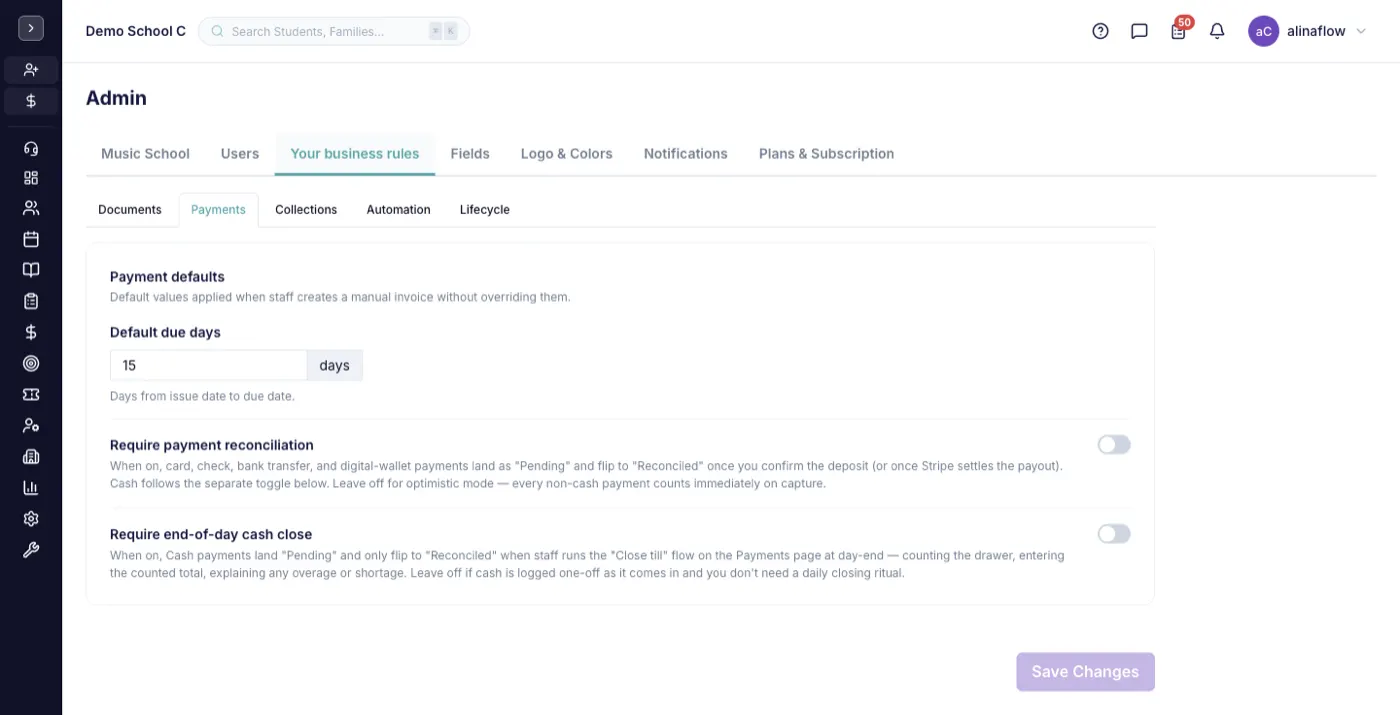Open the dashboard grid icon in sidebar
Screen dimensions: 1400x715
[x=31, y=178]
